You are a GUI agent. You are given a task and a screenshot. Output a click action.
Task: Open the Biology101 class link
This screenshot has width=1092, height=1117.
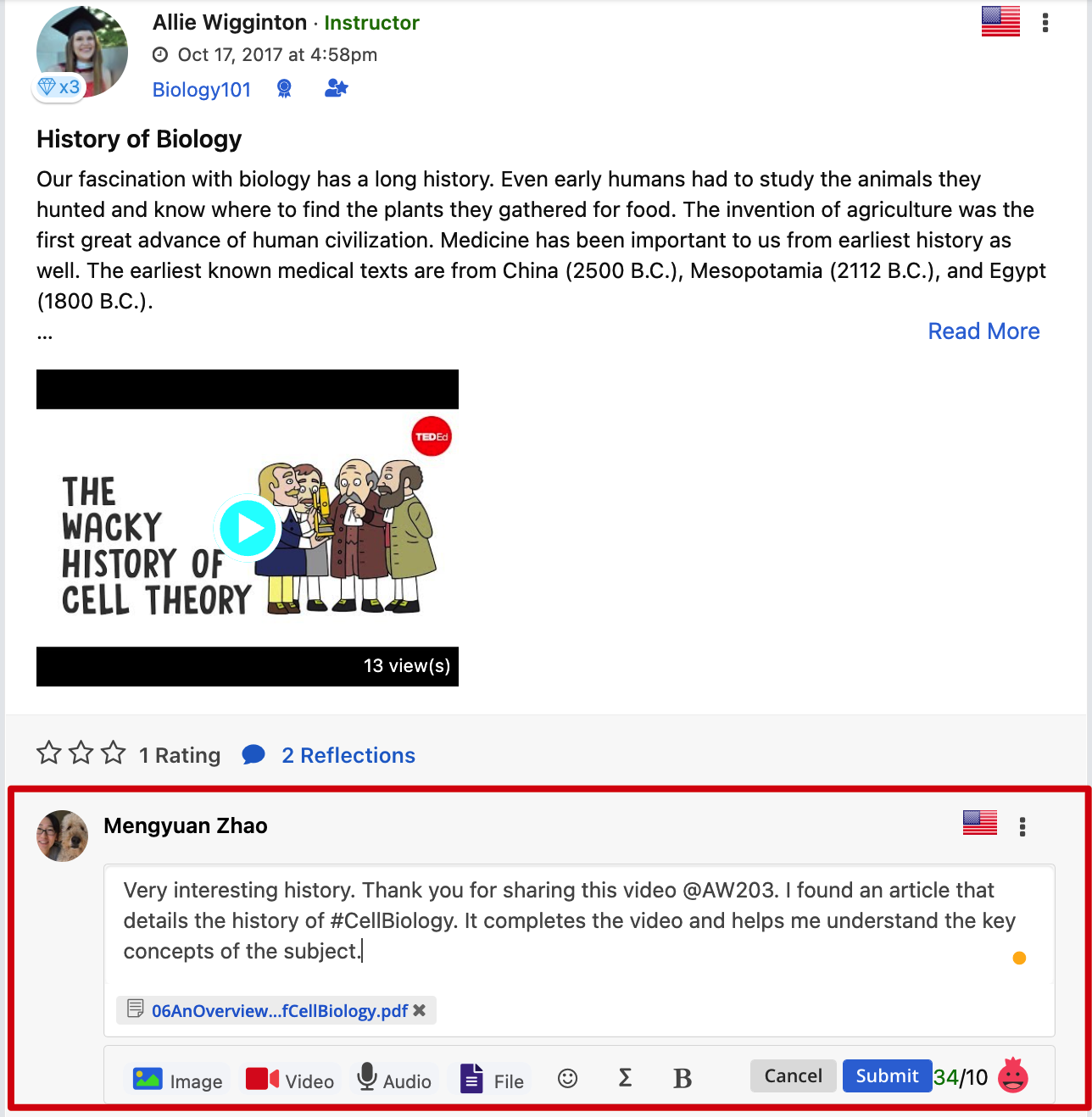pos(202,90)
